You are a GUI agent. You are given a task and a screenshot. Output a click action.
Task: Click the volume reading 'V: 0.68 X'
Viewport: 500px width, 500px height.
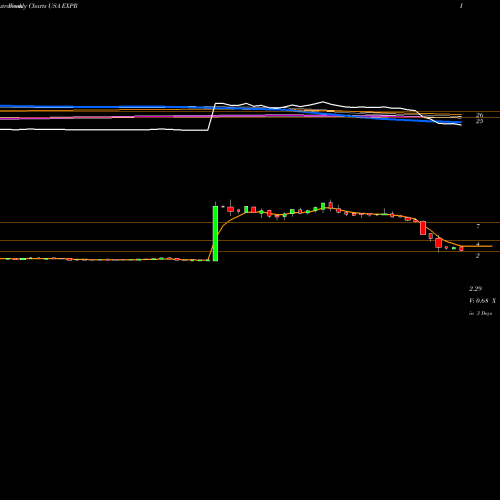(x=482, y=301)
